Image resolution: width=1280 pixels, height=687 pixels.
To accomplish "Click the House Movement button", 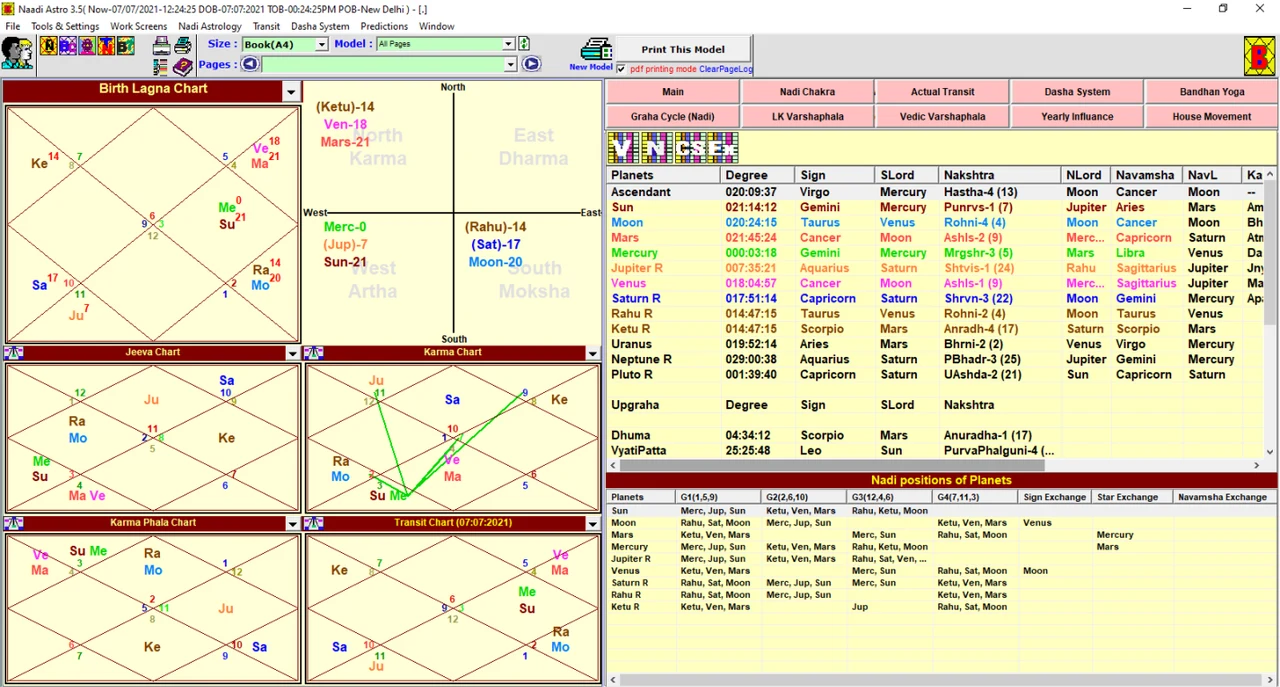I will pyautogui.click(x=1212, y=116).
